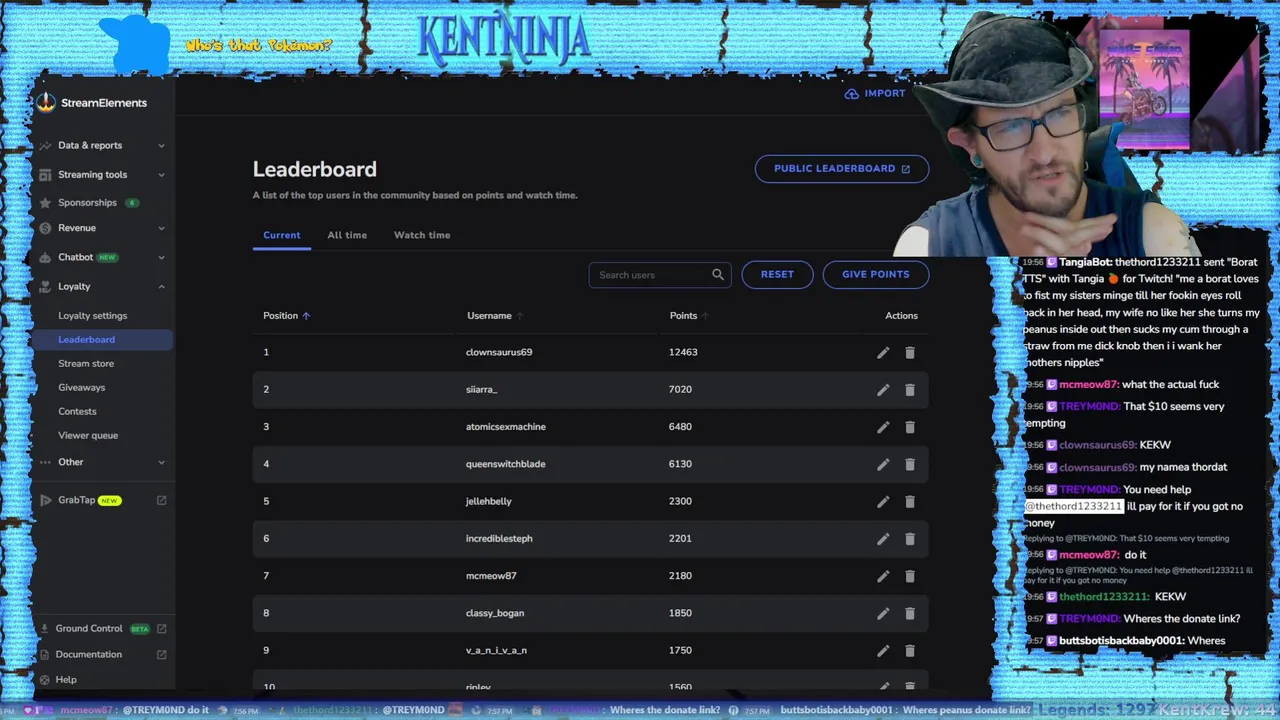Click the IMPORT button

[x=875, y=93]
